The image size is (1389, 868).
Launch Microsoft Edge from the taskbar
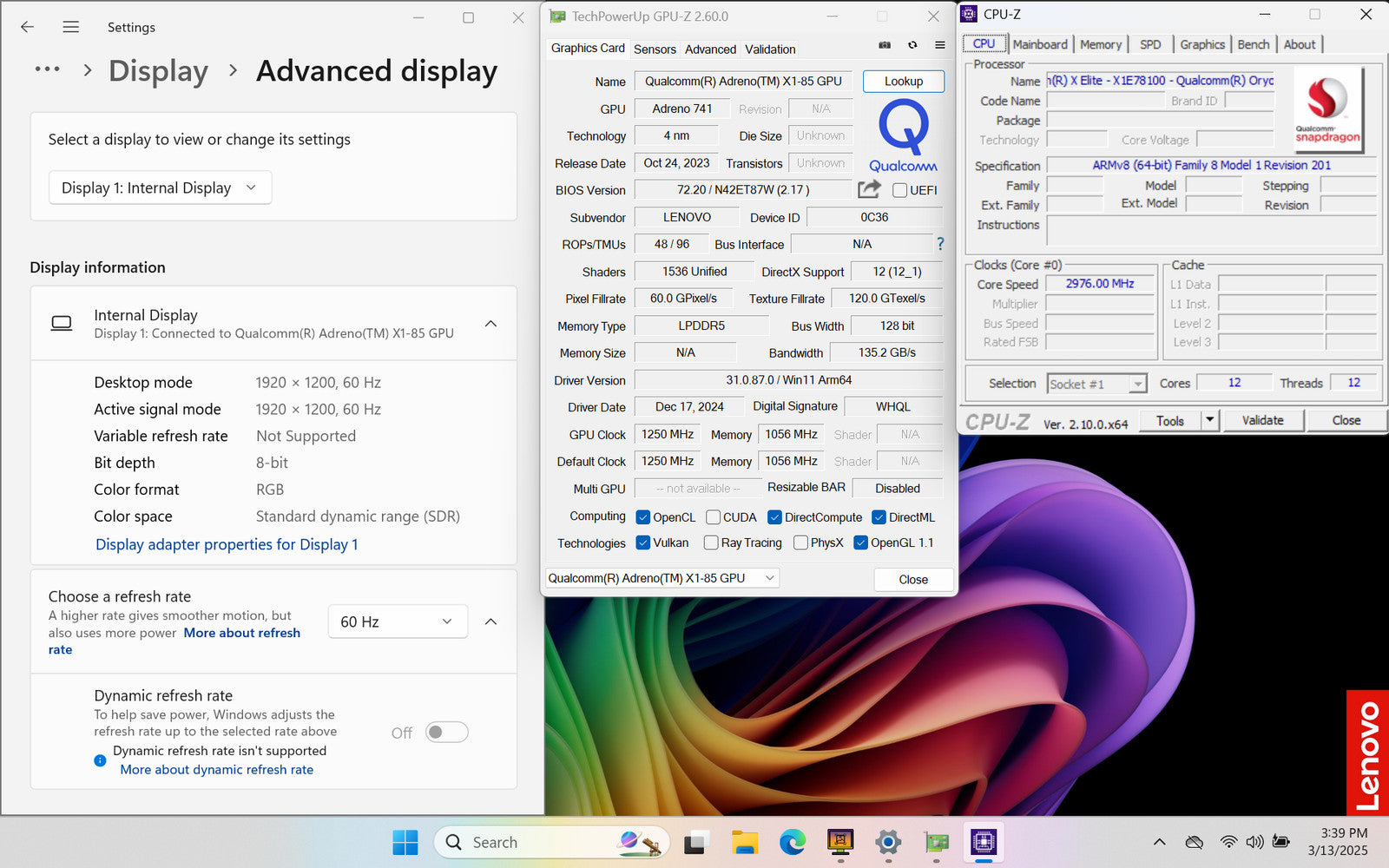[x=792, y=842]
